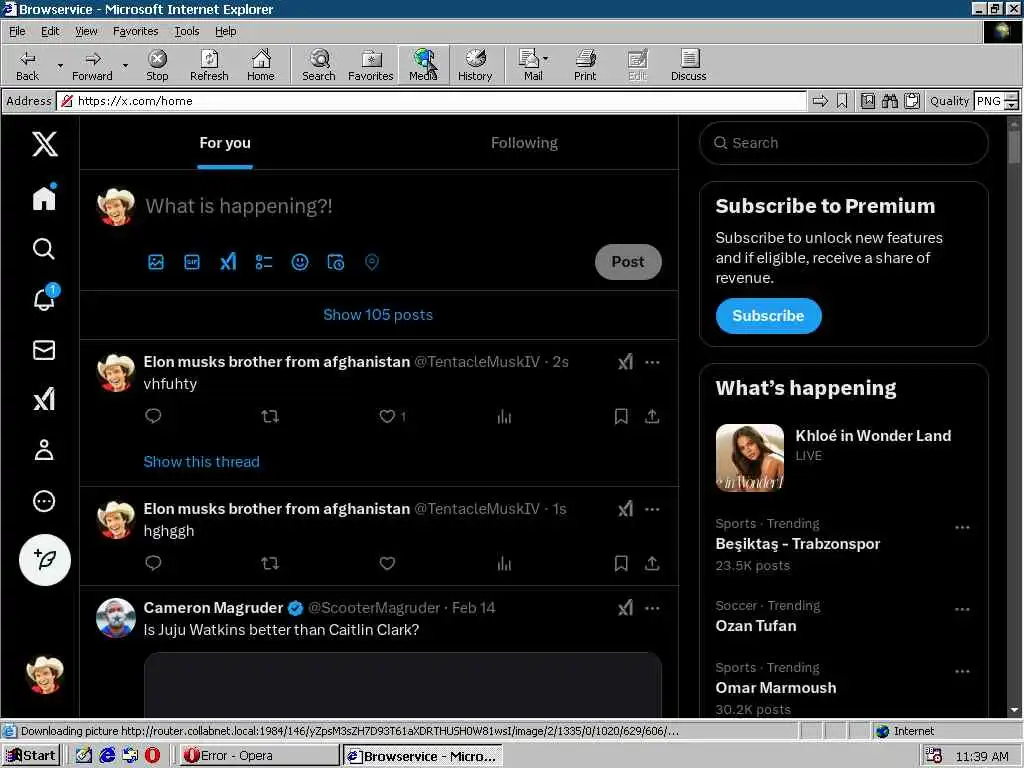This screenshot has height=768, width=1024.
Task: Print the page via Print button
Action: pyautogui.click(x=585, y=65)
